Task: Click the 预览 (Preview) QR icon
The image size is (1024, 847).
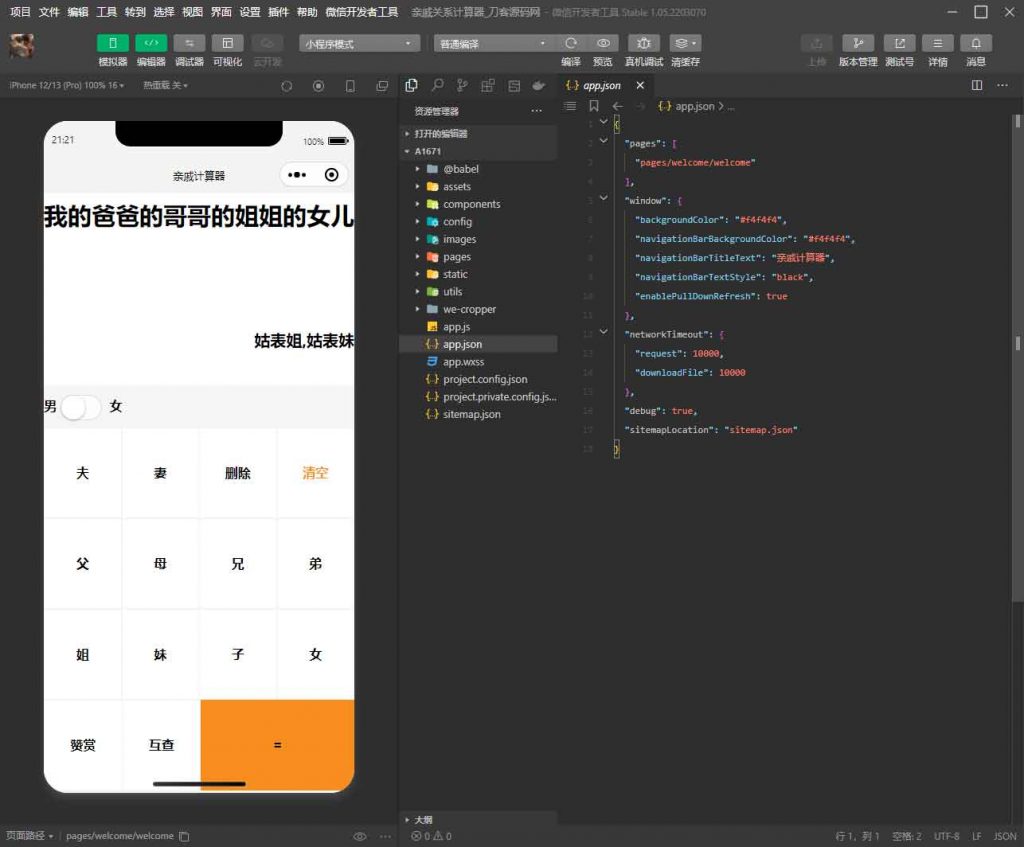Action: click(x=601, y=43)
